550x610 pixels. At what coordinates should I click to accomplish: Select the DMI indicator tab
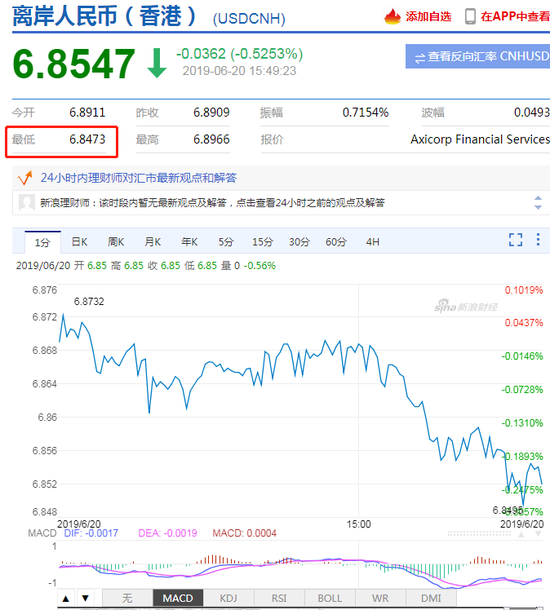tap(431, 598)
